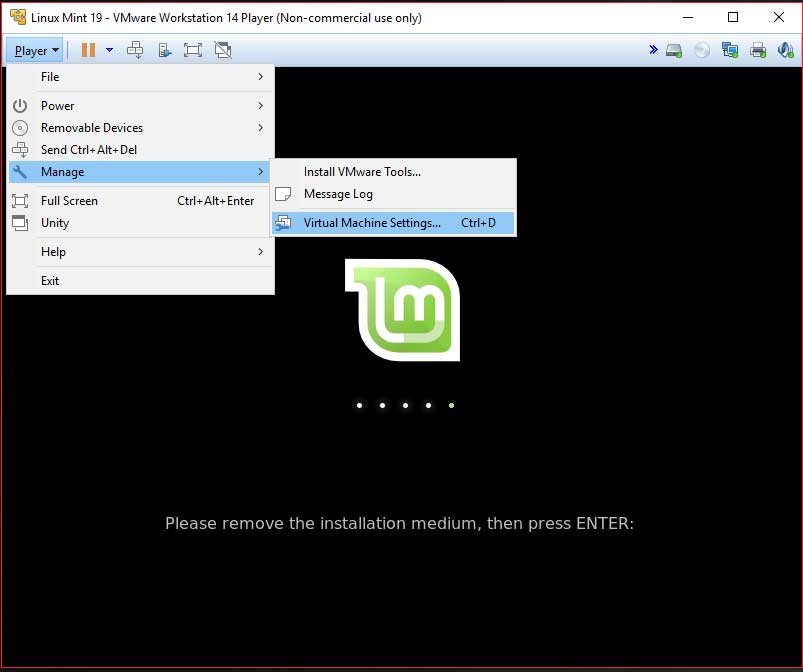Click the disc icon beside Removable Devices
Image resolution: width=803 pixels, height=672 pixels.
coord(20,128)
